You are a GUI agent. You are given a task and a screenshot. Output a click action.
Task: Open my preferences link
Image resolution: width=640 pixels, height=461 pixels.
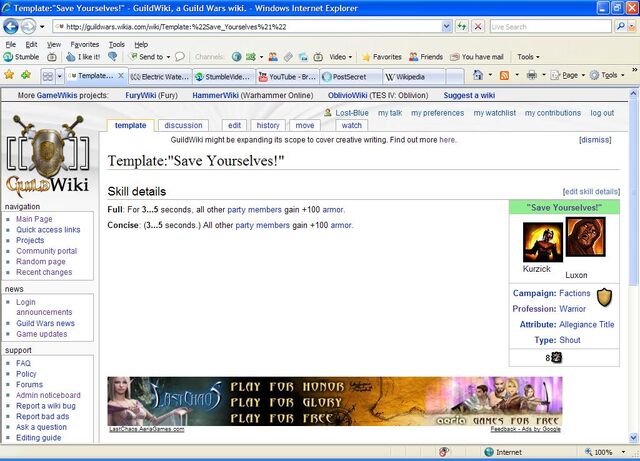pyautogui.click(x=438, y=113)
